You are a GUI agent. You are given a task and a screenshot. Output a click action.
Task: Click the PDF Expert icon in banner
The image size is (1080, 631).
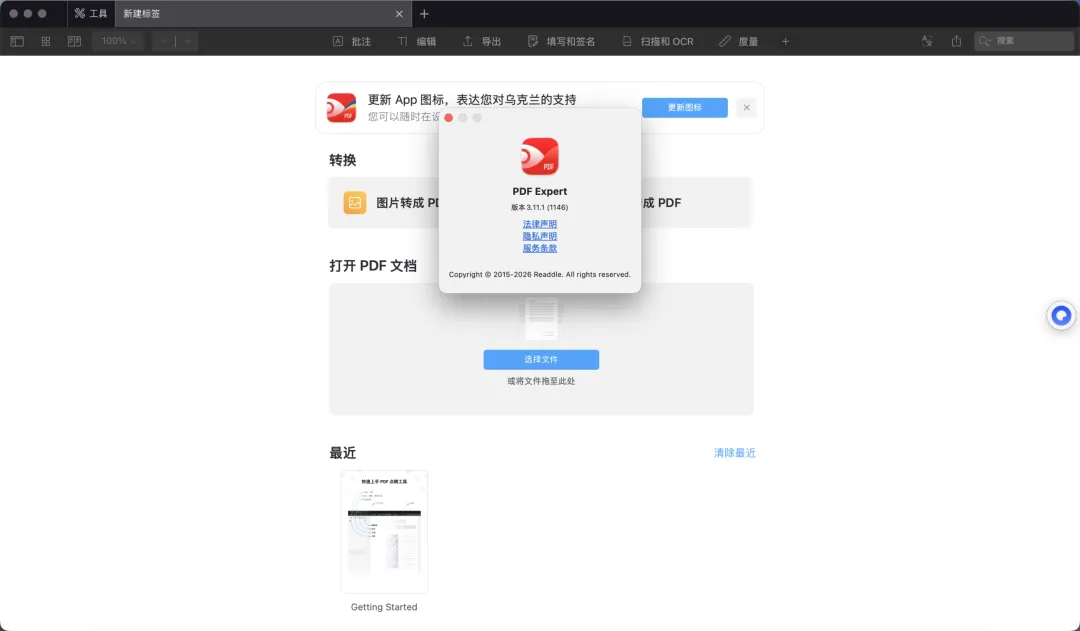[x=342, y=107]
